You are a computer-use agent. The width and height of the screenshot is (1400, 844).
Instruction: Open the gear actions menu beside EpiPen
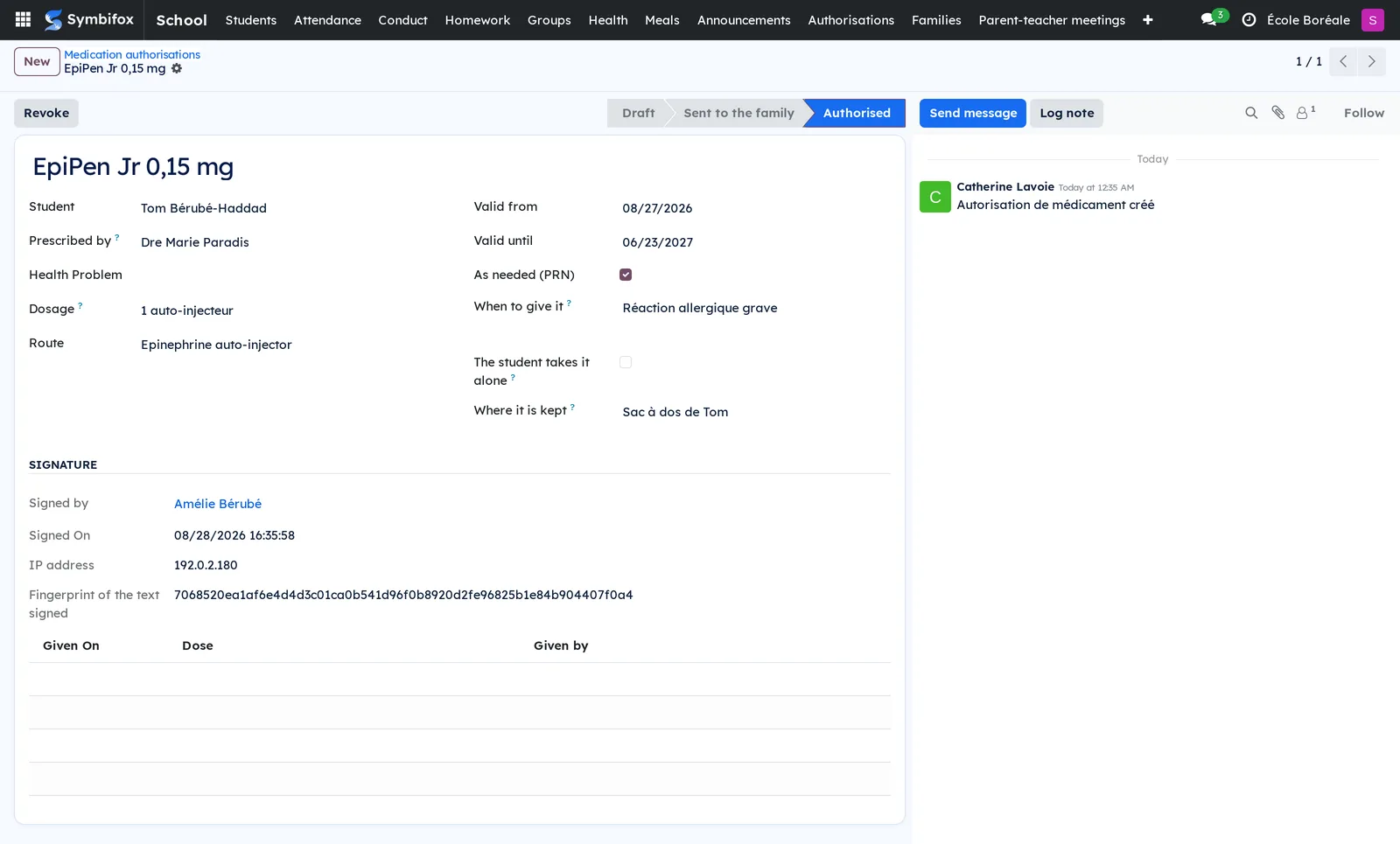[x=177, y=68]
